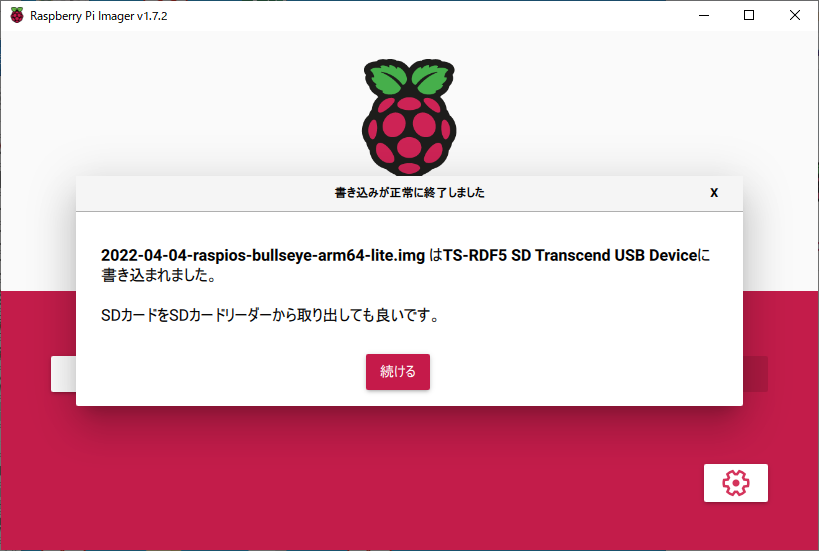The width and height of the screenshot is (819, 551).
Task: Minimize the Raspberry Pi Imager window
Action: [x=704, y=15]
